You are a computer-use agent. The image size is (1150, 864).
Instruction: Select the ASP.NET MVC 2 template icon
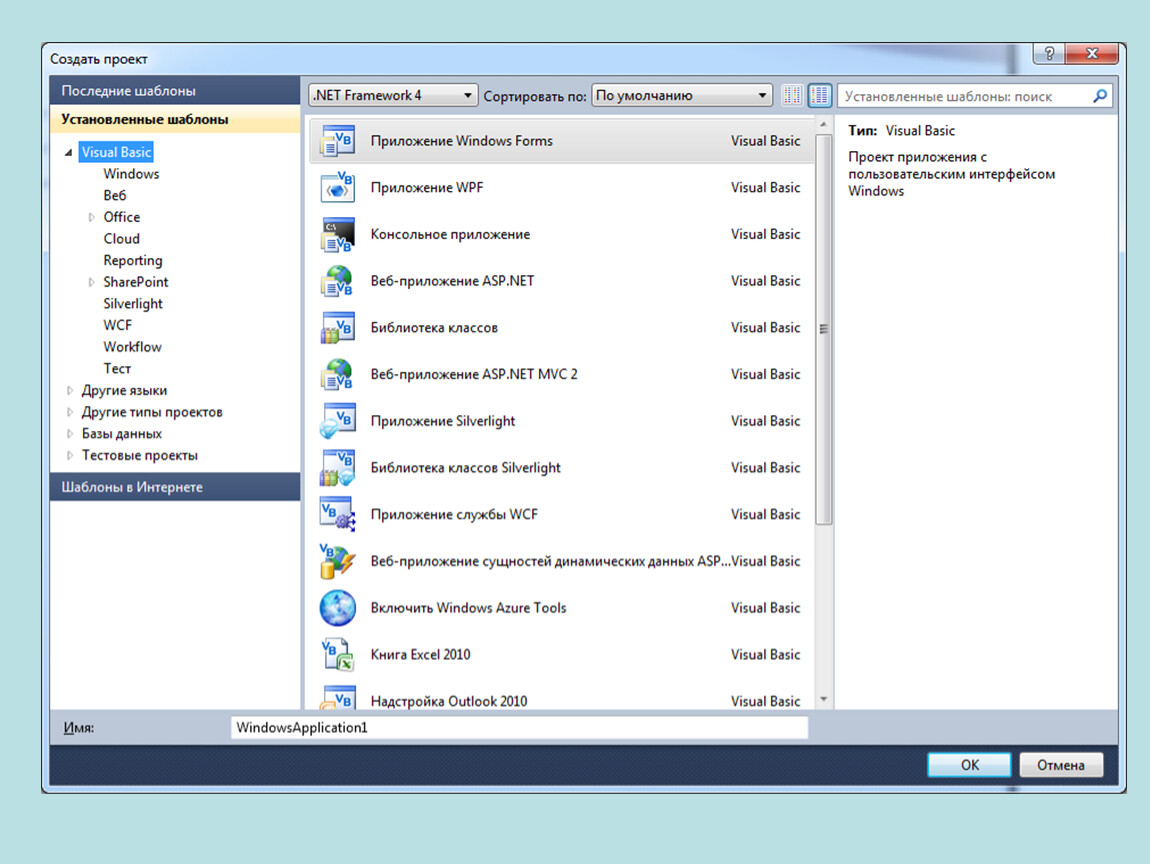click(x=337, y=375)
